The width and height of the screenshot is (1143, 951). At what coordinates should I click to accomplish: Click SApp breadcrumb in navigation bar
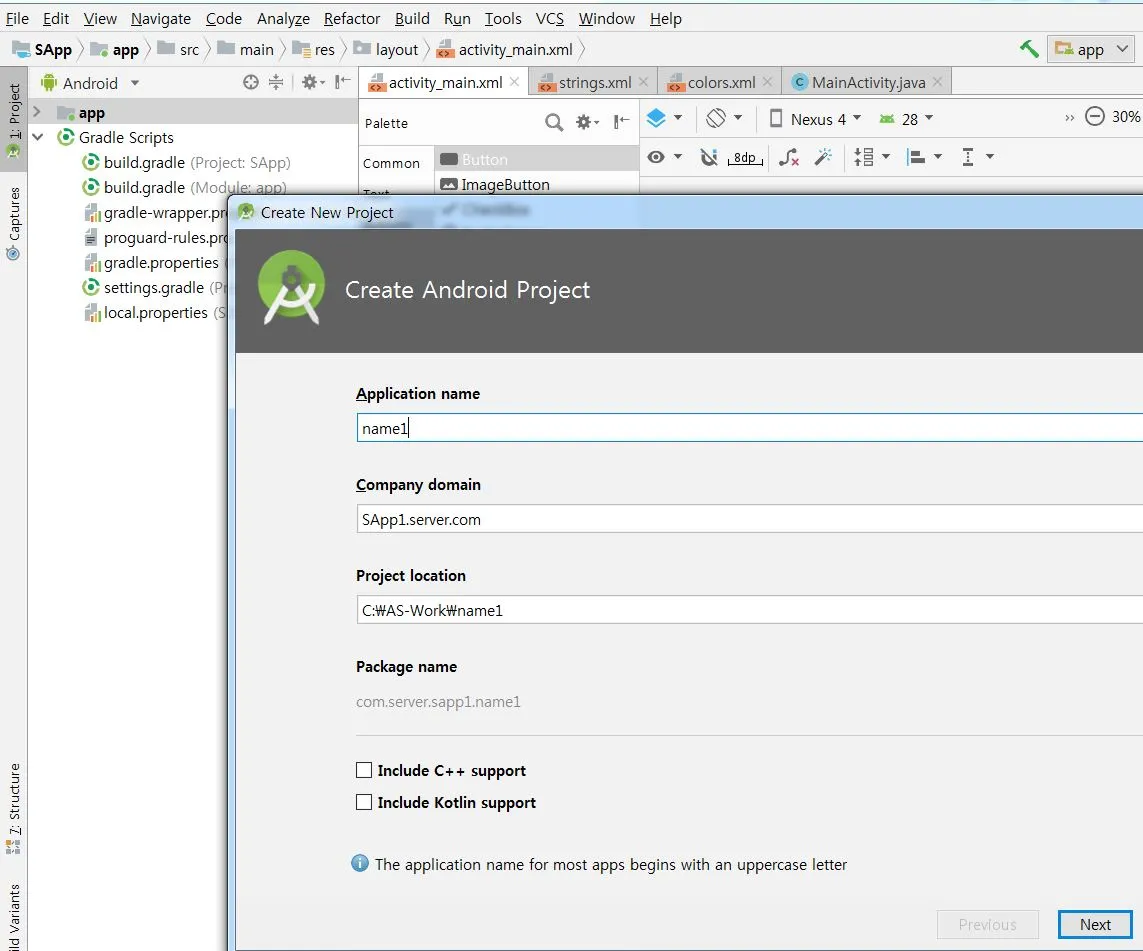(x=43, y=50)
